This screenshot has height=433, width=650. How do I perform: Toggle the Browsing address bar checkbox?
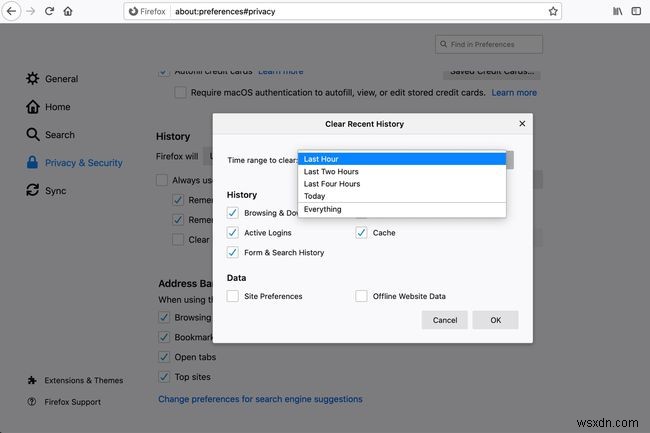(164, 317)
